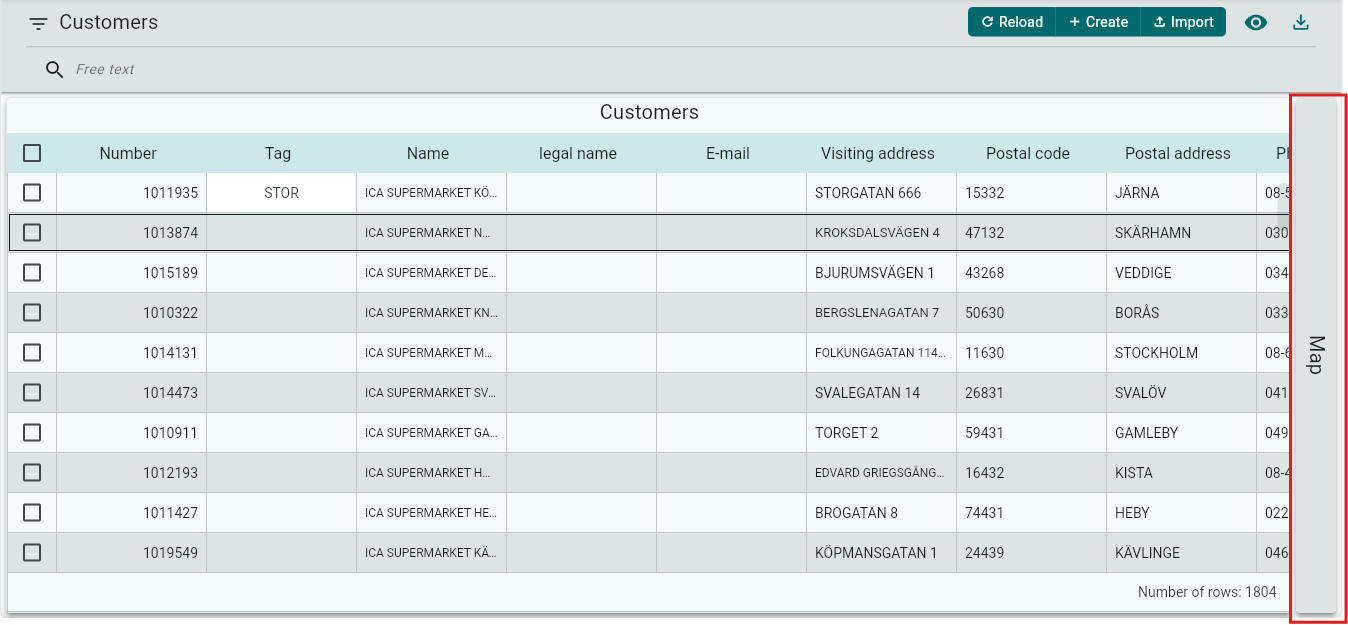1348x625 pixels.
Task: Click the Reload button
Action: tap(1011, 22)
